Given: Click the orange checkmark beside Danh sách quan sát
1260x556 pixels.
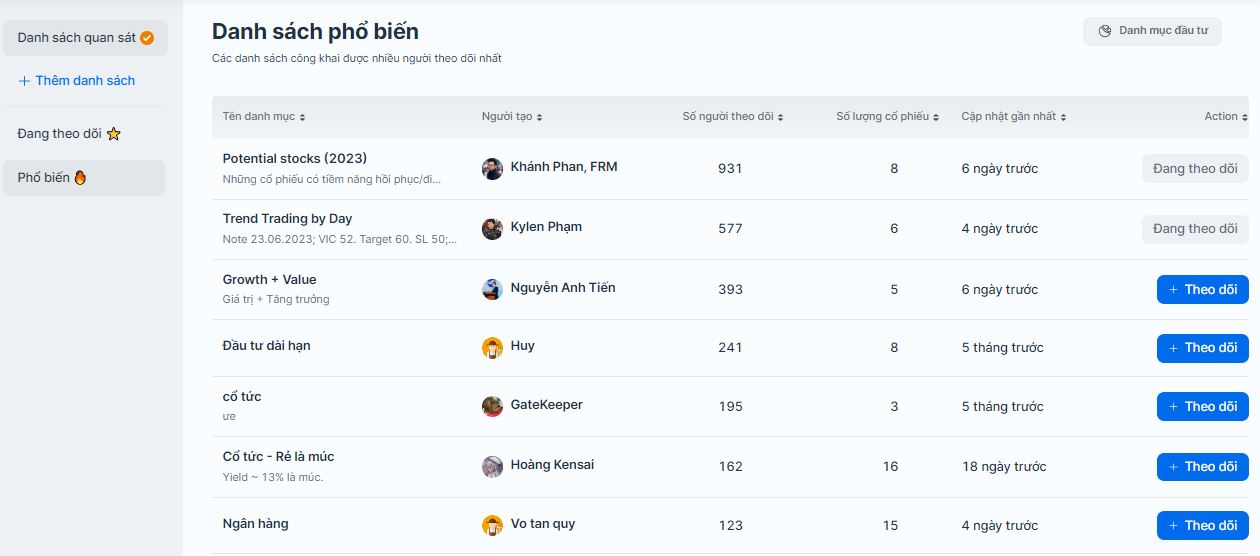Looking at the screenshot, I should (147, 38).
